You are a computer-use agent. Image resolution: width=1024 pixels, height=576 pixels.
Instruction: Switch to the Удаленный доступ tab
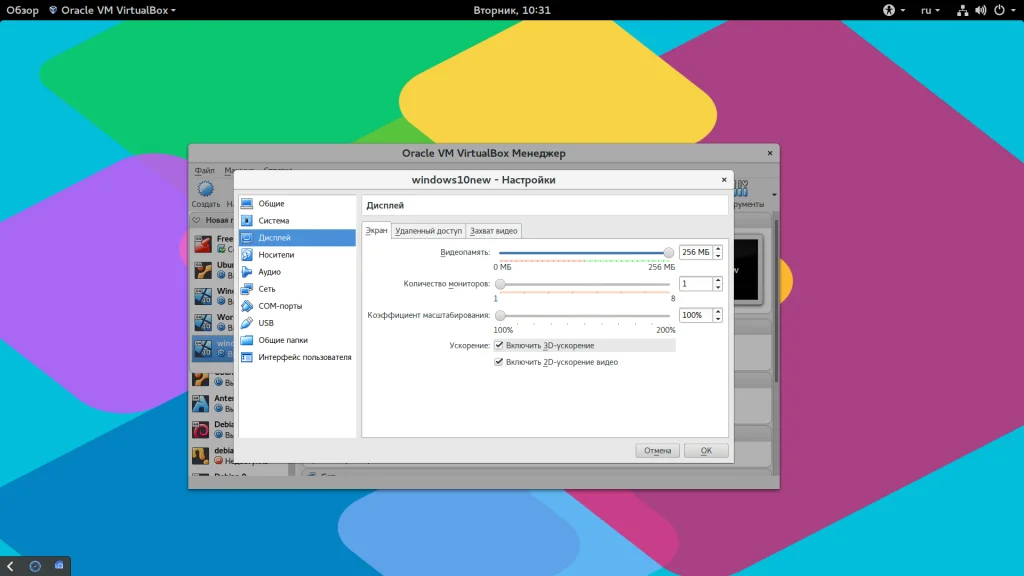(x=428, y=231)
